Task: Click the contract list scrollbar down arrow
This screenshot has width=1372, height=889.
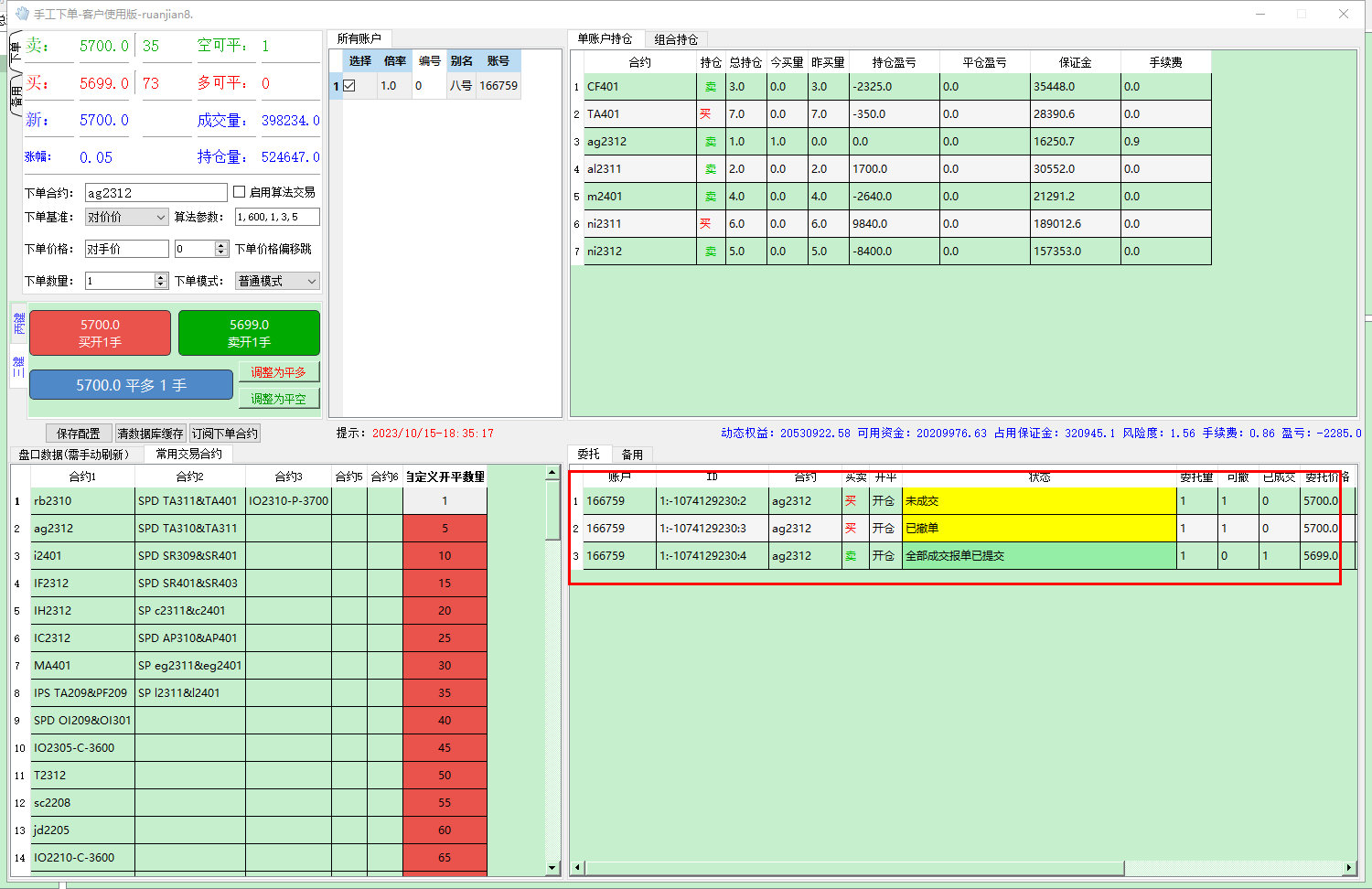Action: click(552, 867)
